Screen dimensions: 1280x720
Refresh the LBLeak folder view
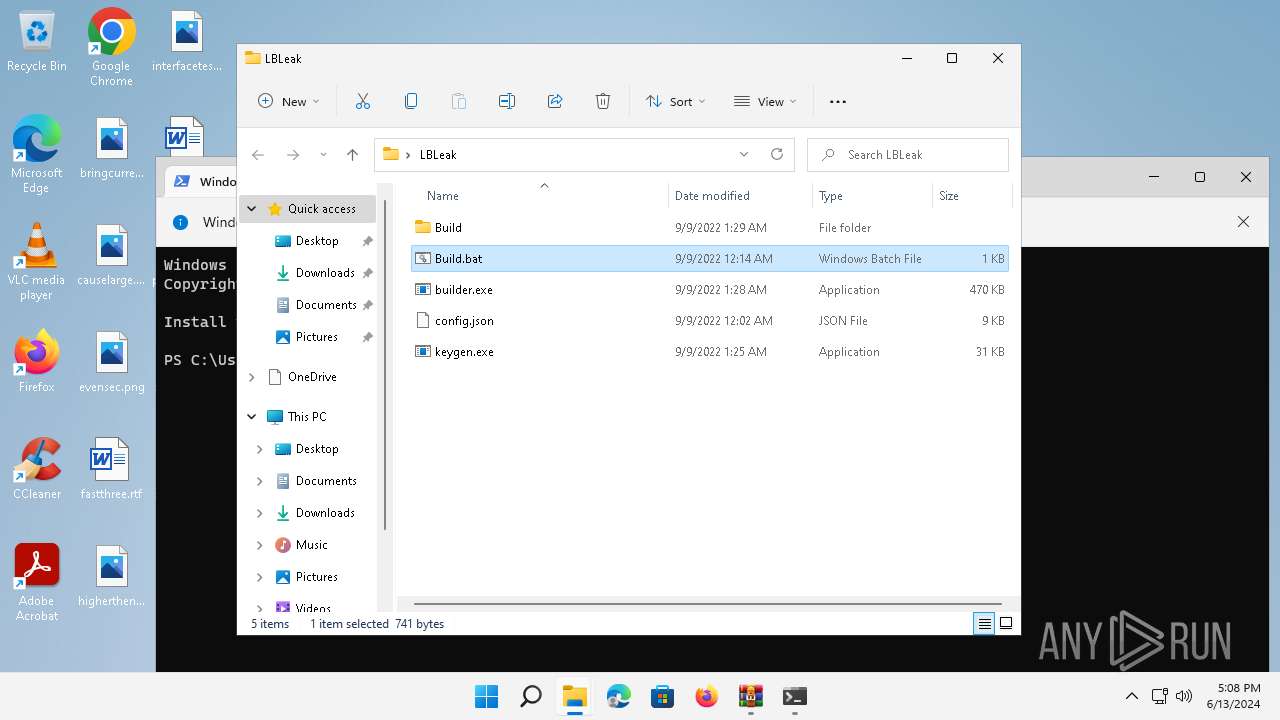(776, 155)
